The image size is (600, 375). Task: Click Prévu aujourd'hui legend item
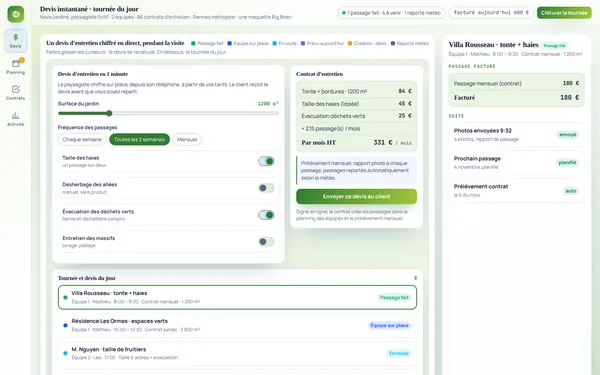(x=322, y=43)
